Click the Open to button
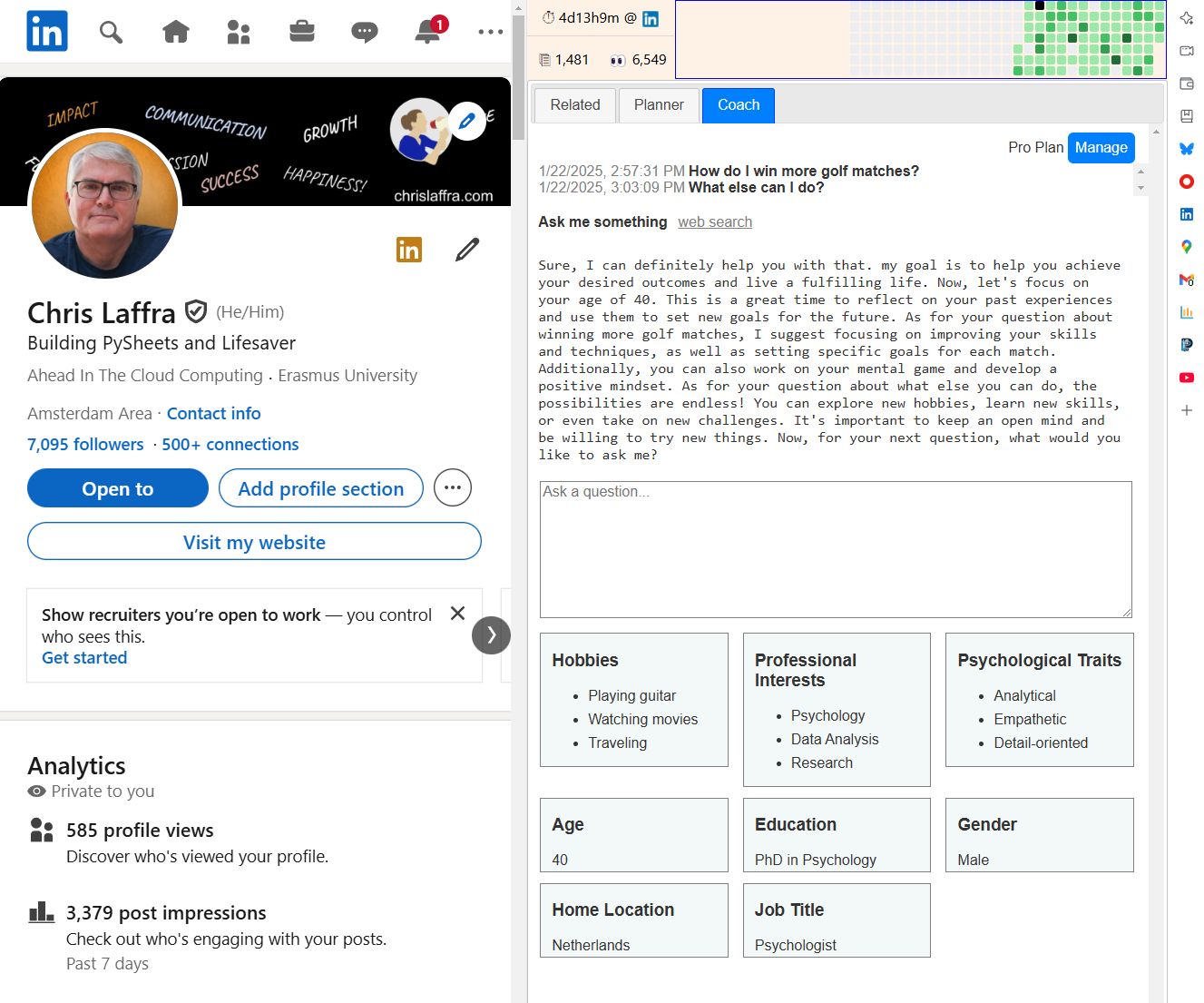 coord(118,488)
